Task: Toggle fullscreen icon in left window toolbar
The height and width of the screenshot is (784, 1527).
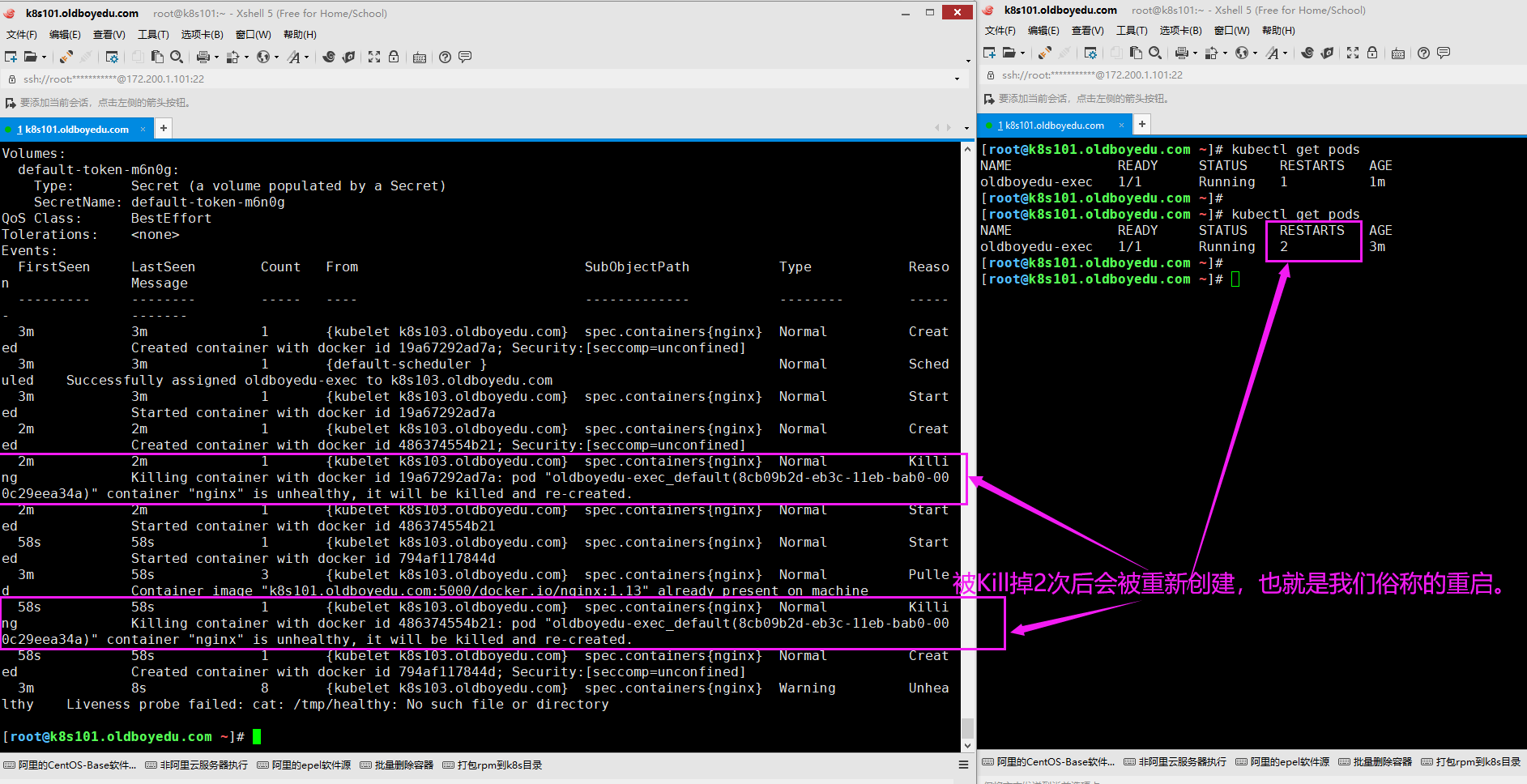Action: [x=373, y=57]
